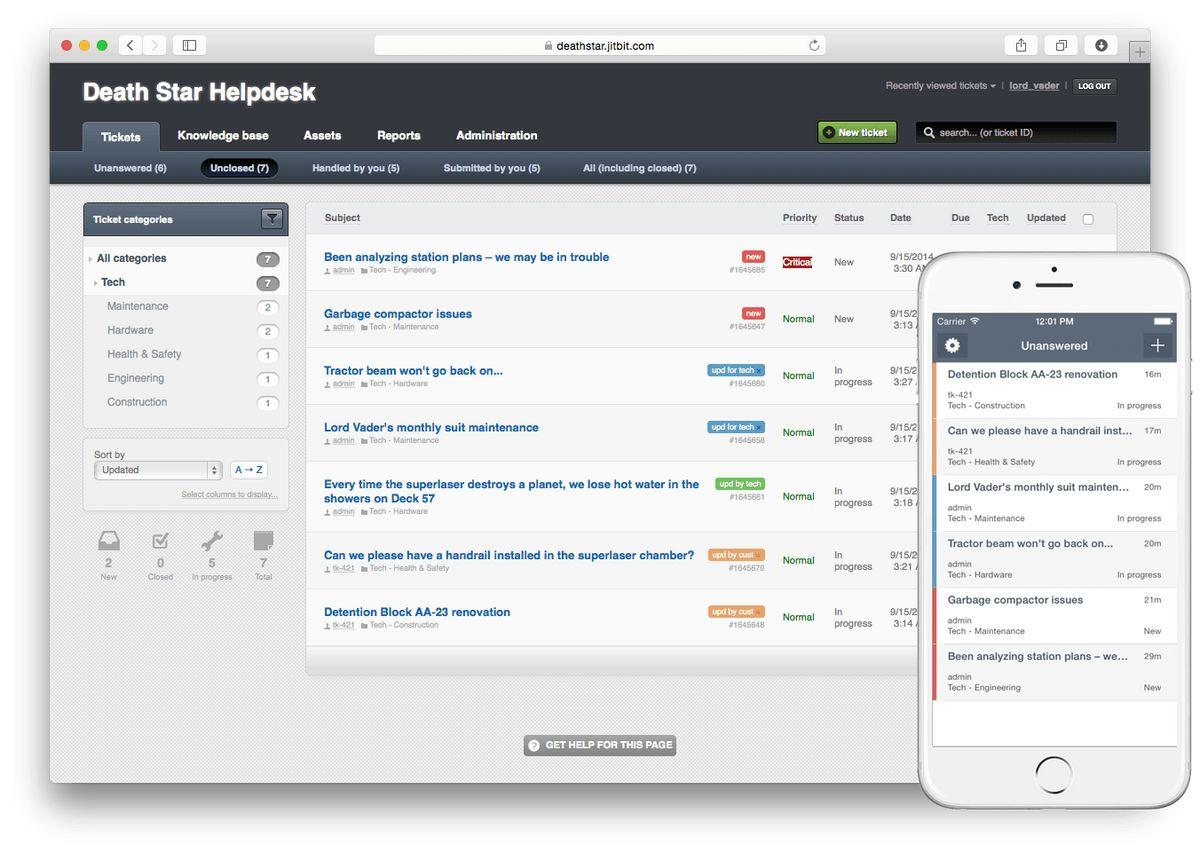This screenshot has height=854, width=1200.
Task: Tap Detention Block AA-23 row on phone
Action: tap(1054, 389)
